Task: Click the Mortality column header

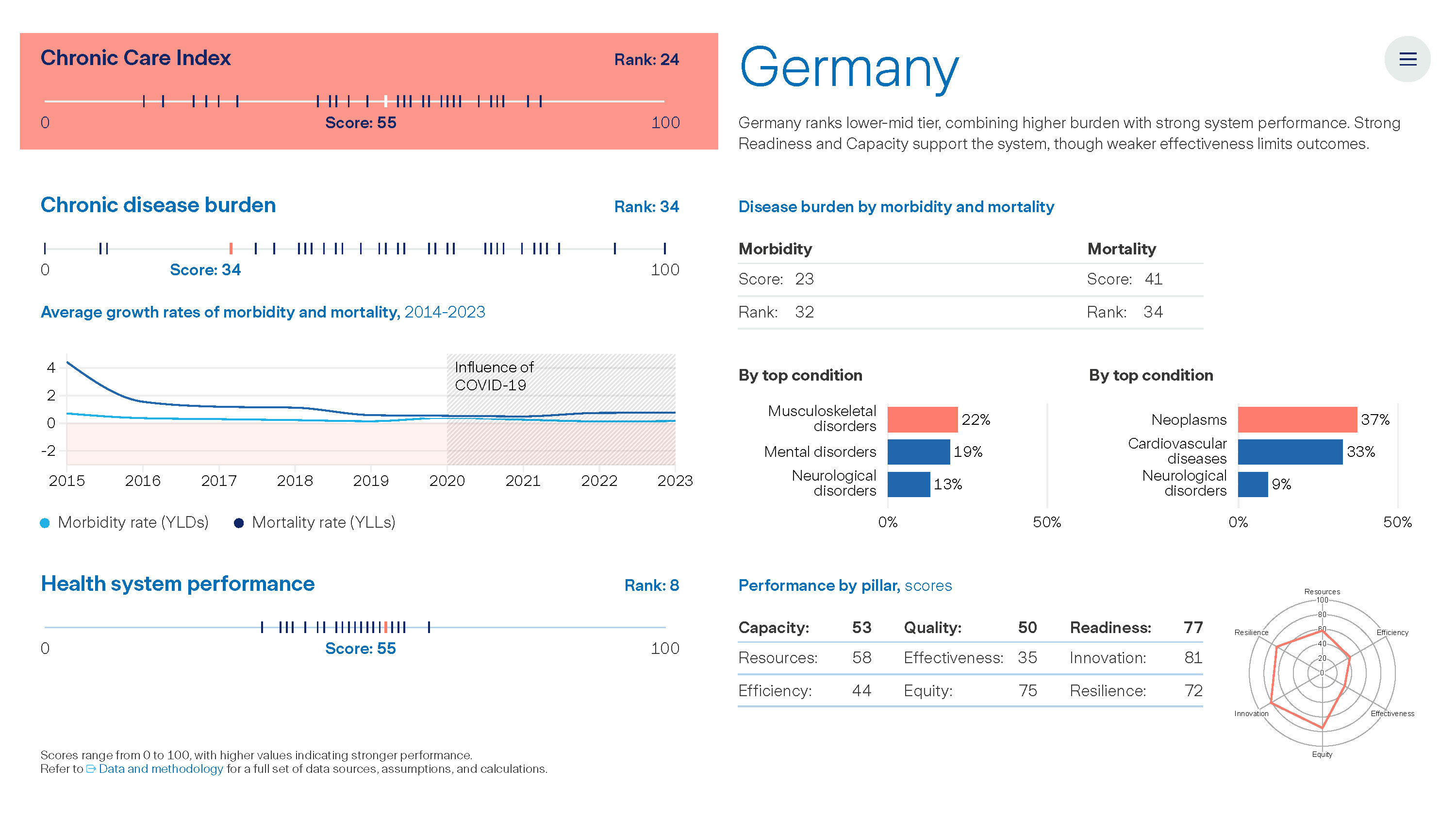Action: point(1122,249)
